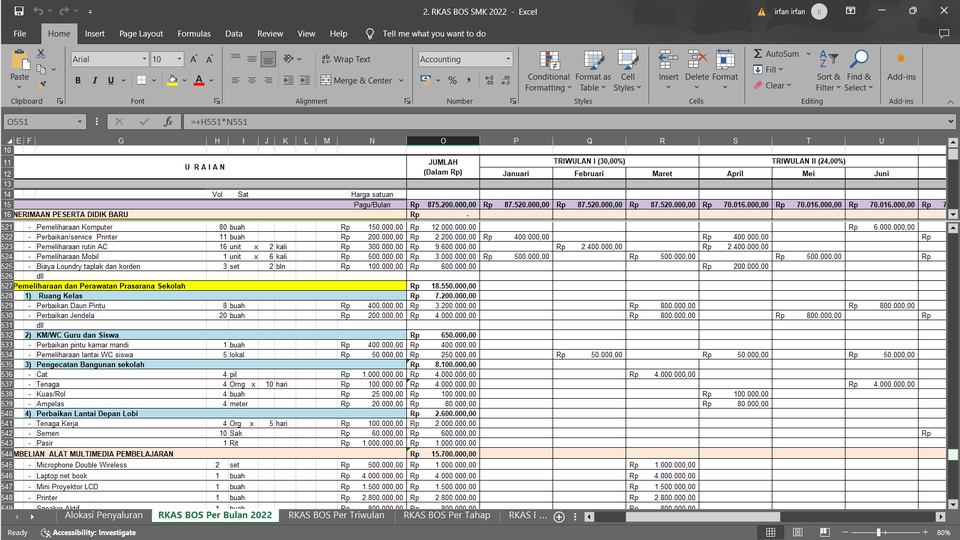Switch to the Insert ribbon tab
This screenshot has width=960, height=540.
(94, 34)
